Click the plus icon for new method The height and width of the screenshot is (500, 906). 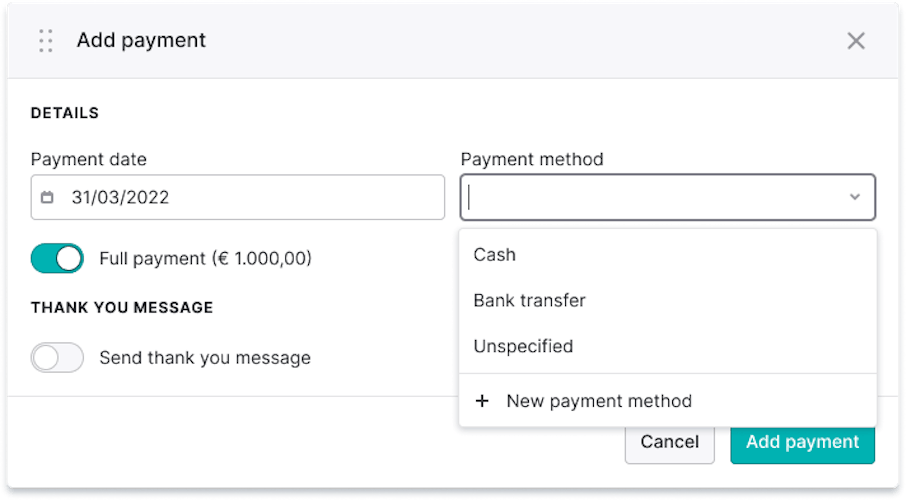482,401
